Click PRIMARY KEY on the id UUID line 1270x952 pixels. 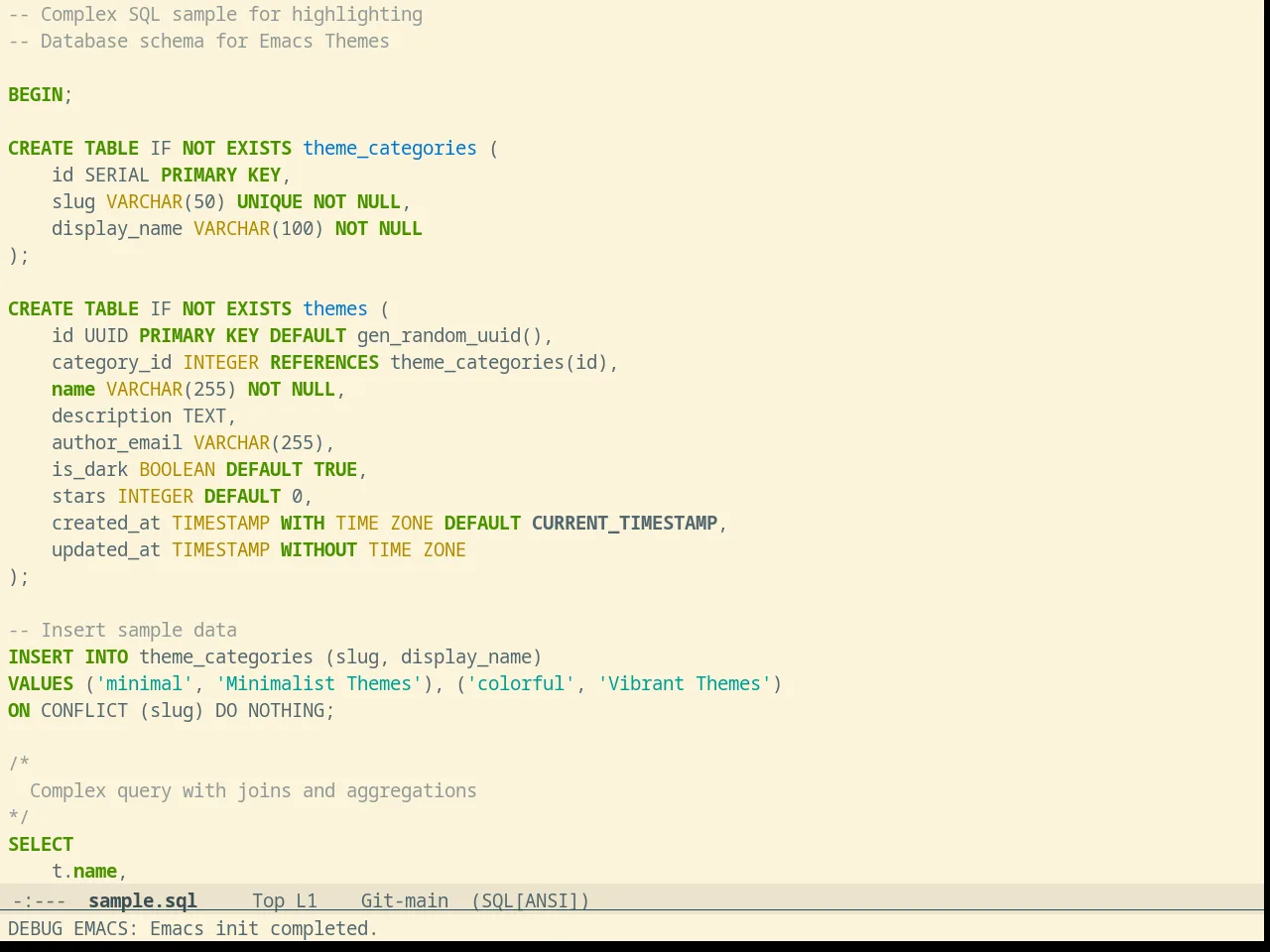[x=198, y=335]
